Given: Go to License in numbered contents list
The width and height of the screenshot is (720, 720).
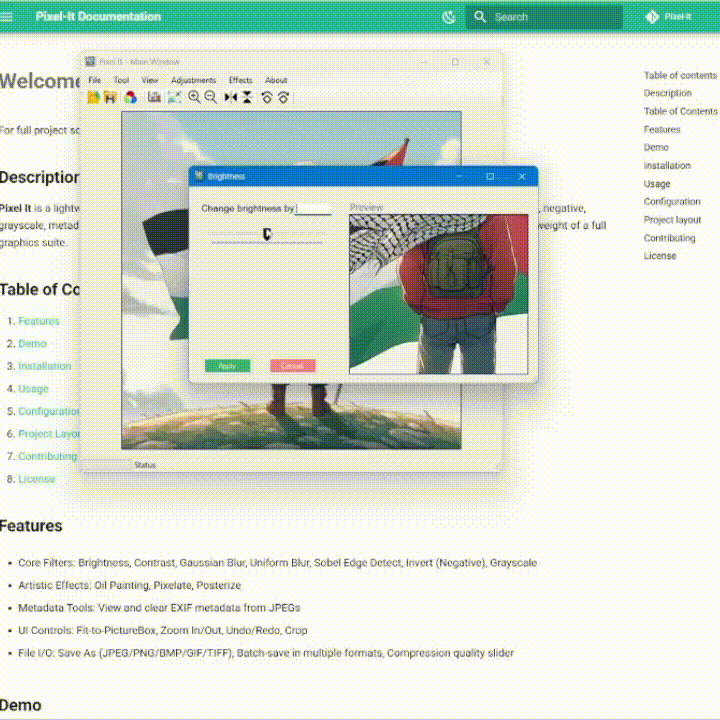Looking at the screenshot, I should point(37,479).
